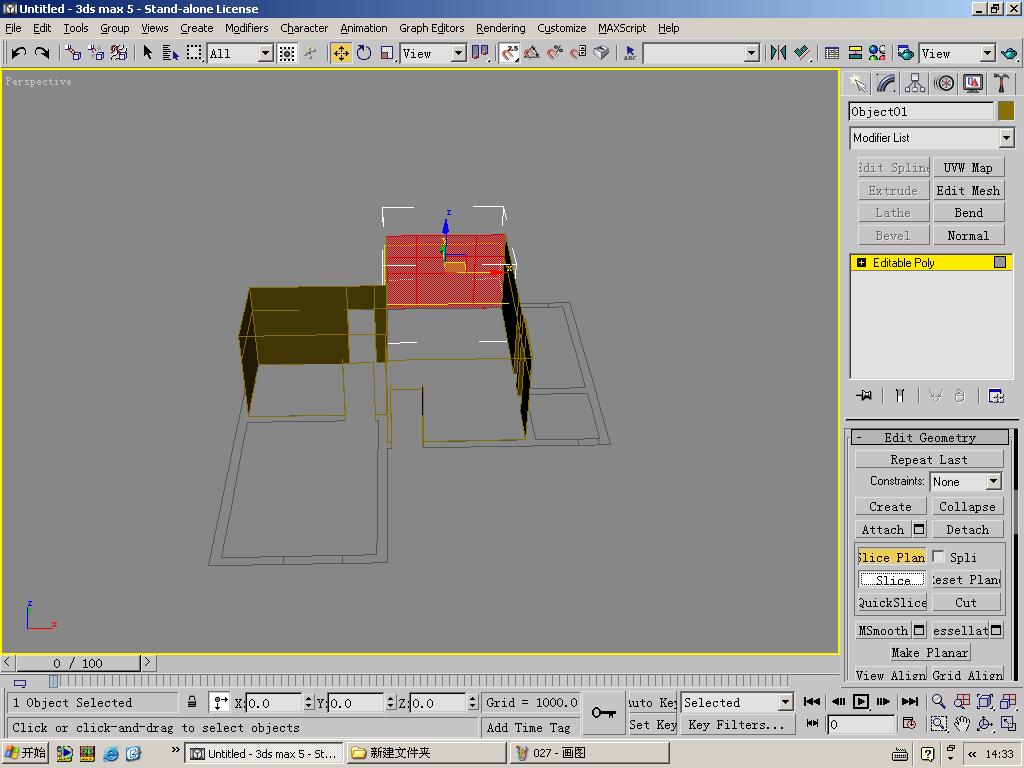Image resolution: width=1024 pixels, height=768 pixels.
Task: Click the Repeat Last button
Action: (x=929, y=459)
